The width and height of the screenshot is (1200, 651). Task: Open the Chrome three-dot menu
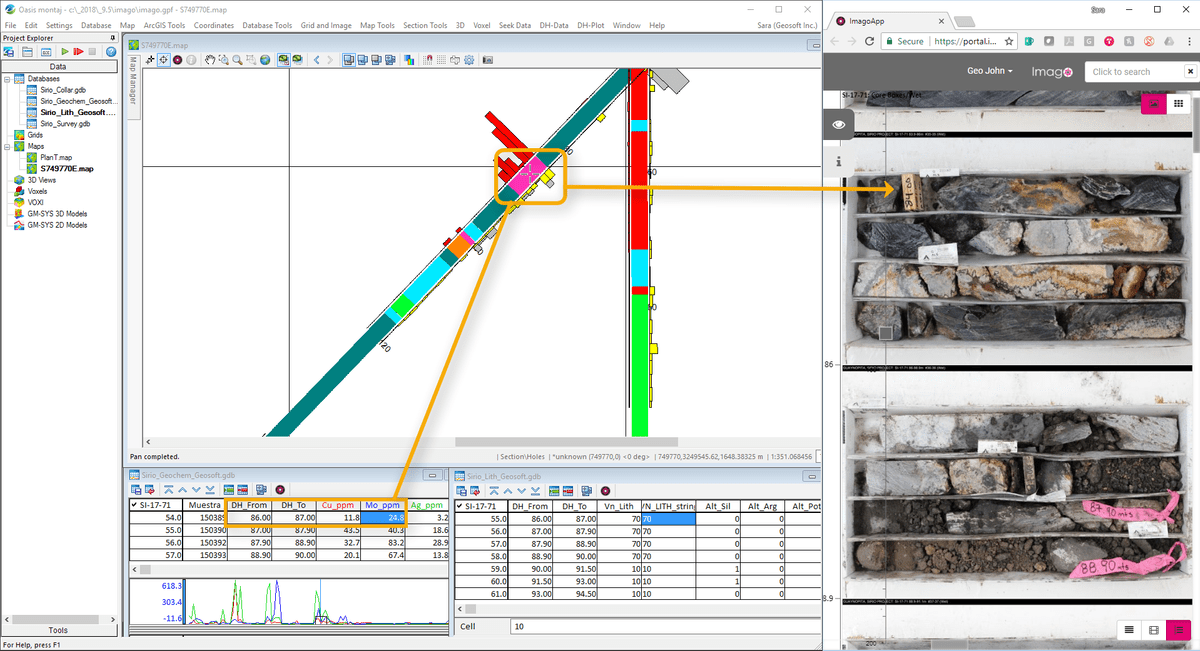[1189, 42]
